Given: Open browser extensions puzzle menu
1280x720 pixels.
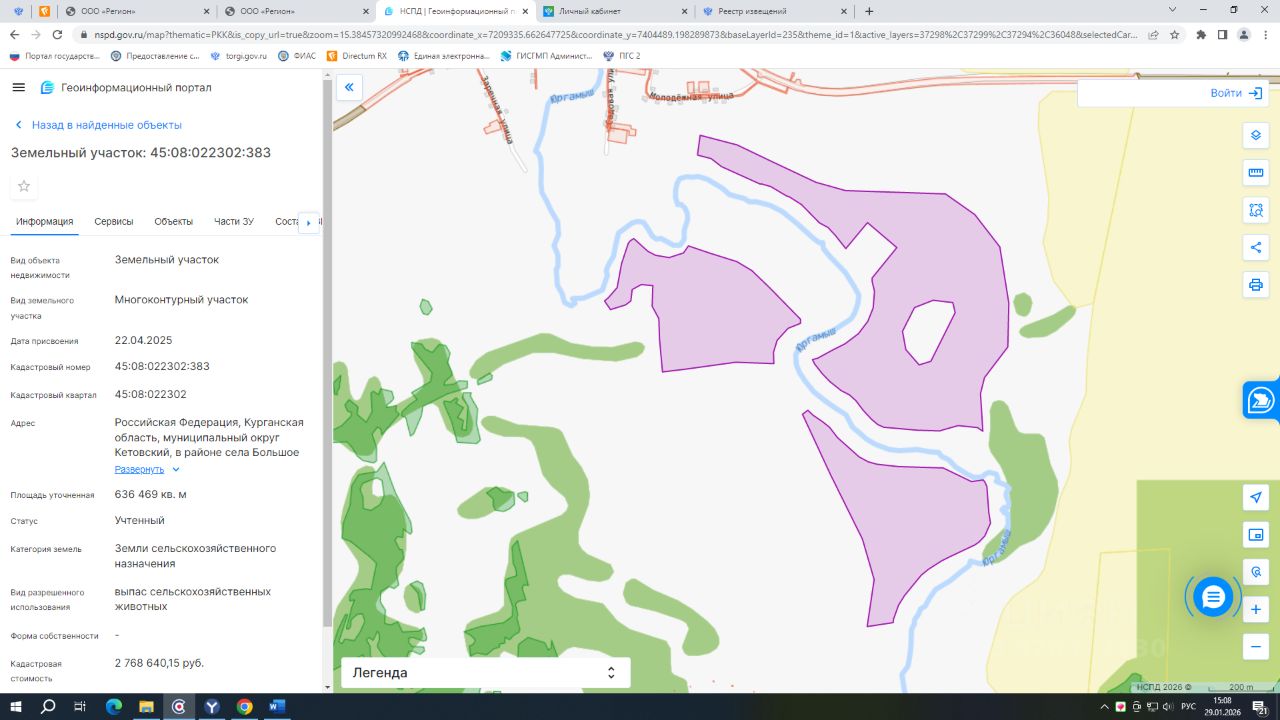Looking at the screenshot, I should 1201,34.
